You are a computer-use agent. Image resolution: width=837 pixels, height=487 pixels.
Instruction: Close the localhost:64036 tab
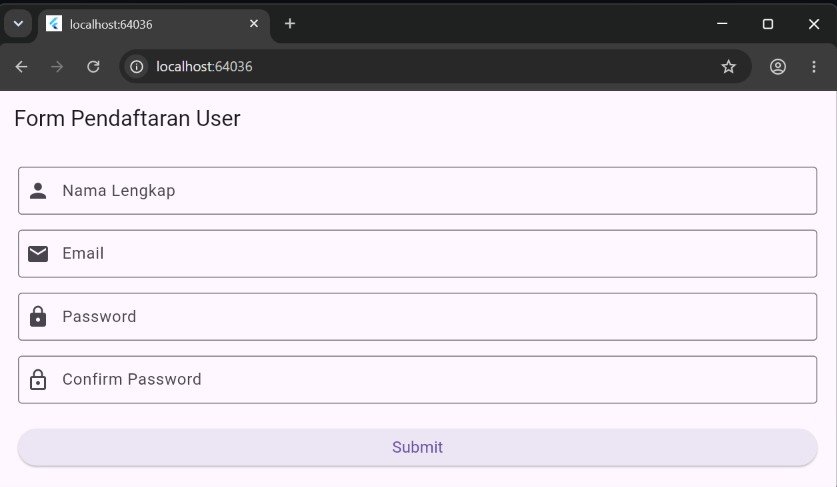pyautogui.click(x=254, y=23)
